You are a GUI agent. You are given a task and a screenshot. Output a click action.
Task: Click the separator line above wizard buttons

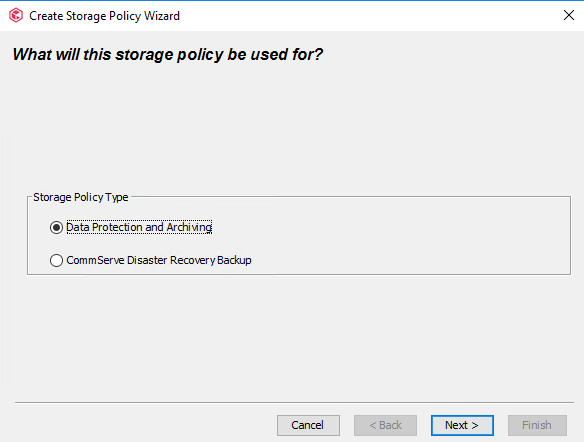point(294,402)
